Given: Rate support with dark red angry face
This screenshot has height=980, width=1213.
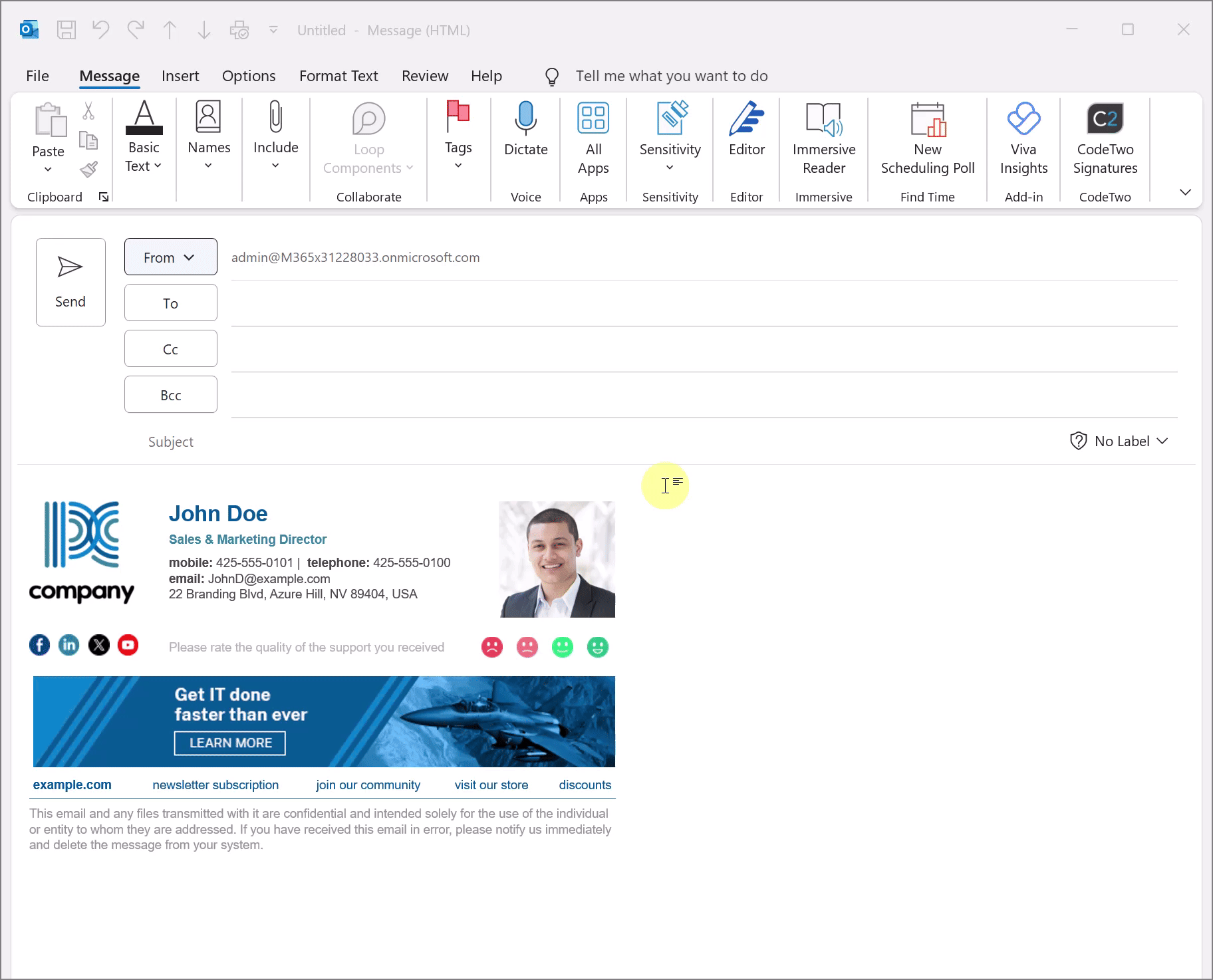Looking at the screenshot, I should point(492,647).
